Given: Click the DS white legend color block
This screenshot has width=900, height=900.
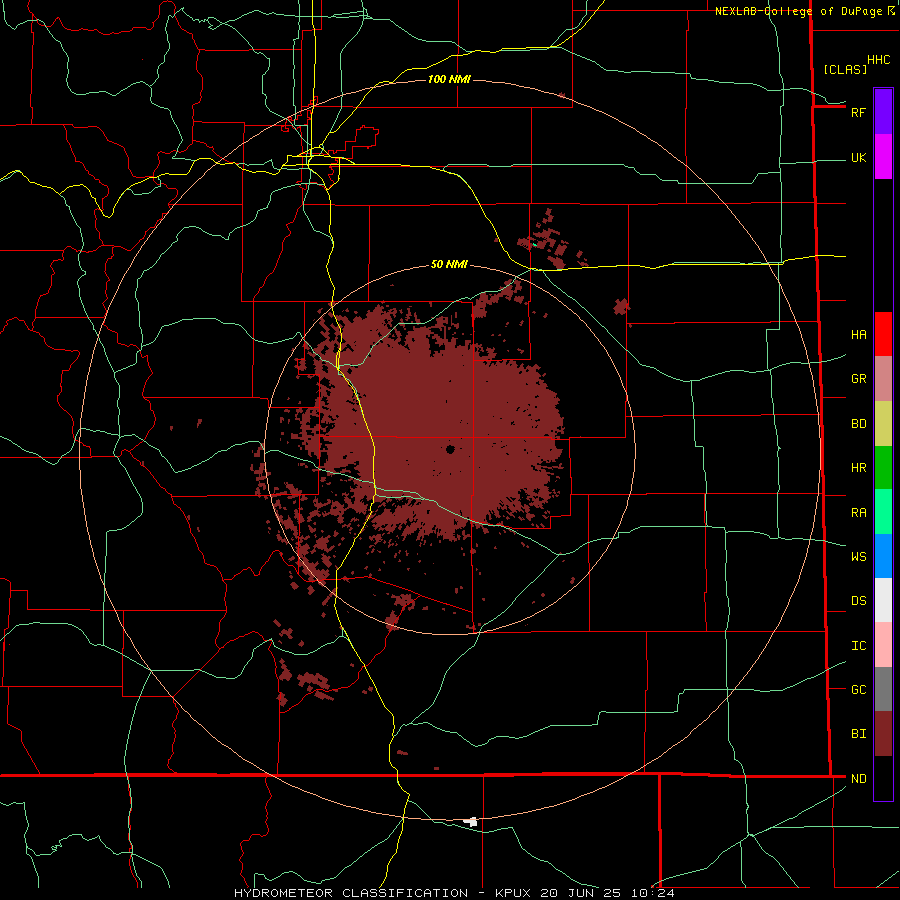Looking at the screenshot, I should click(883, 600).
